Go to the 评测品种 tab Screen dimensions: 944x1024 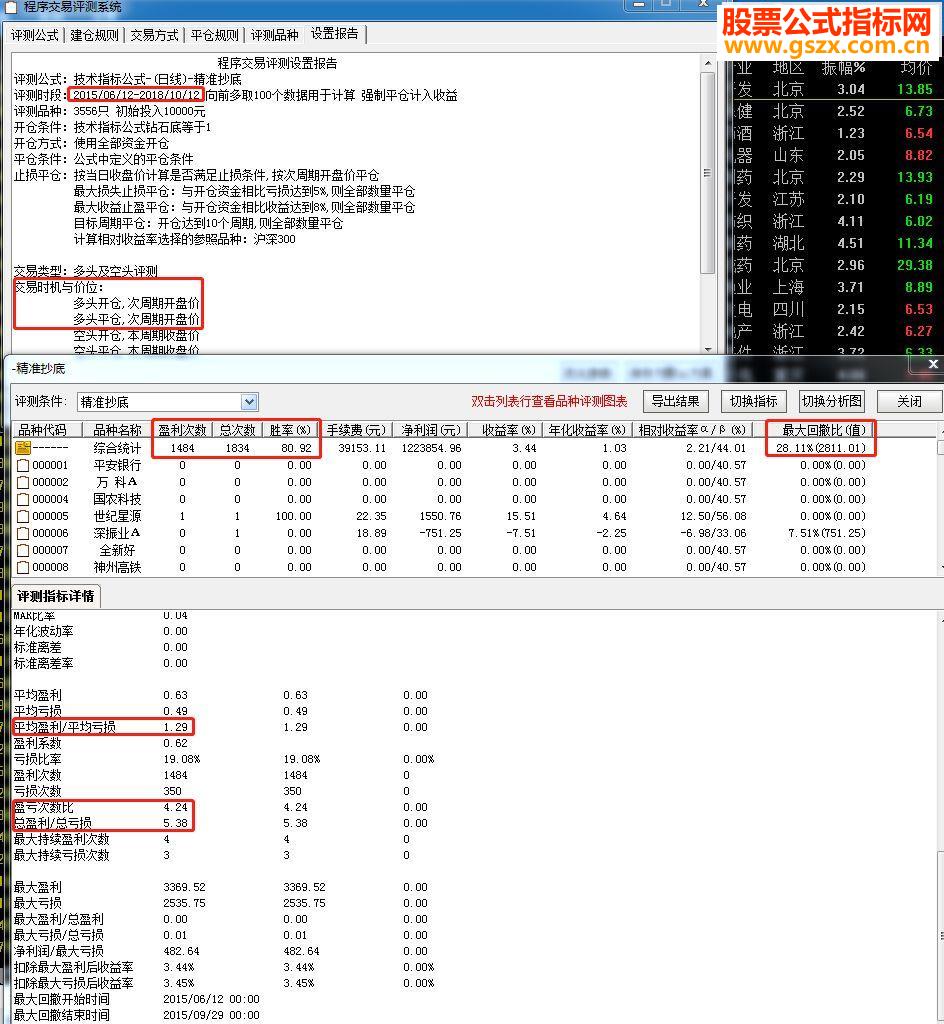click(274, 35)
